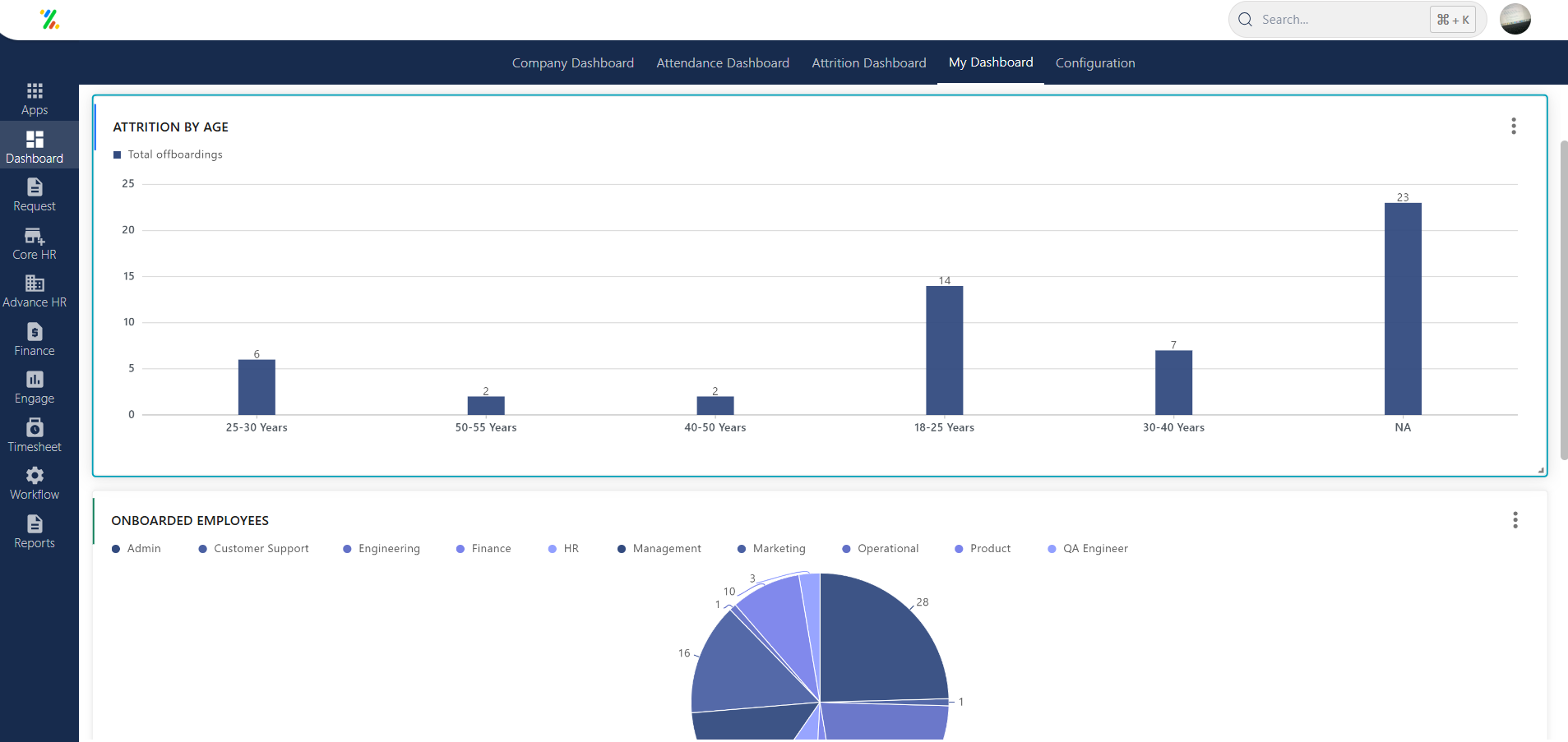Toggle the Management legend entry
Viewport: 1568px width, 742px height.
659,549
